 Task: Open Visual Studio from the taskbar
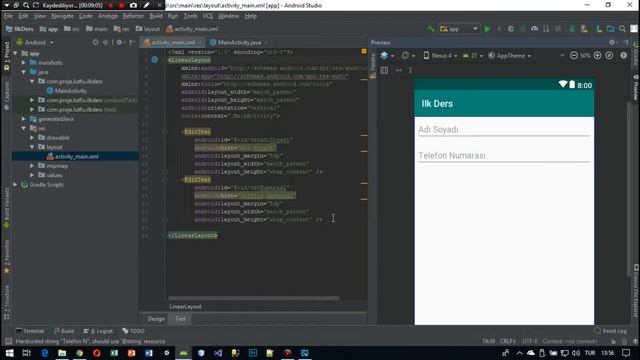click(x=218, y=353)
